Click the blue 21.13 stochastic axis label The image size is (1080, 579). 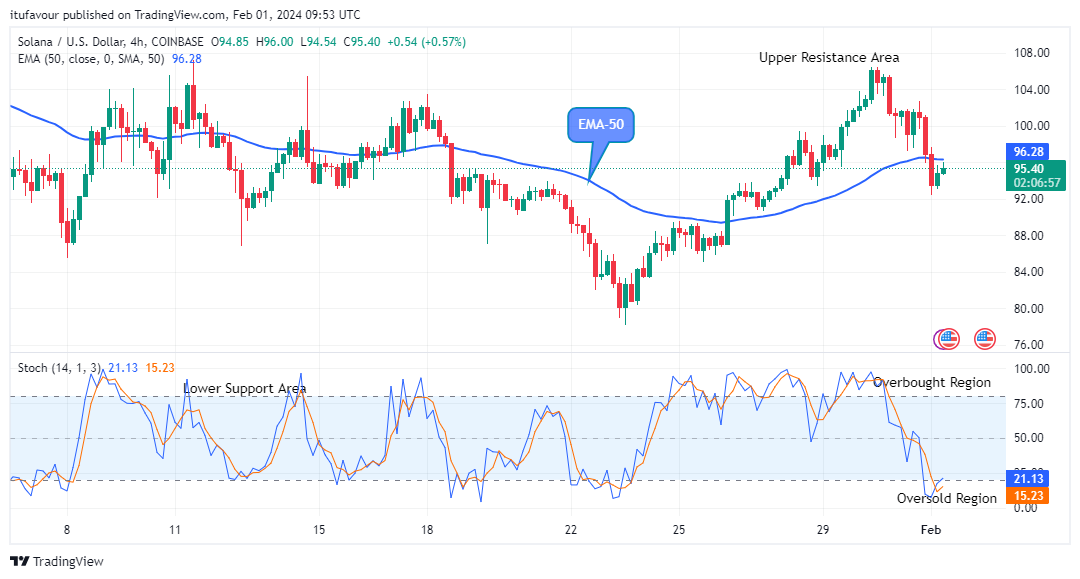[1028, 478]
